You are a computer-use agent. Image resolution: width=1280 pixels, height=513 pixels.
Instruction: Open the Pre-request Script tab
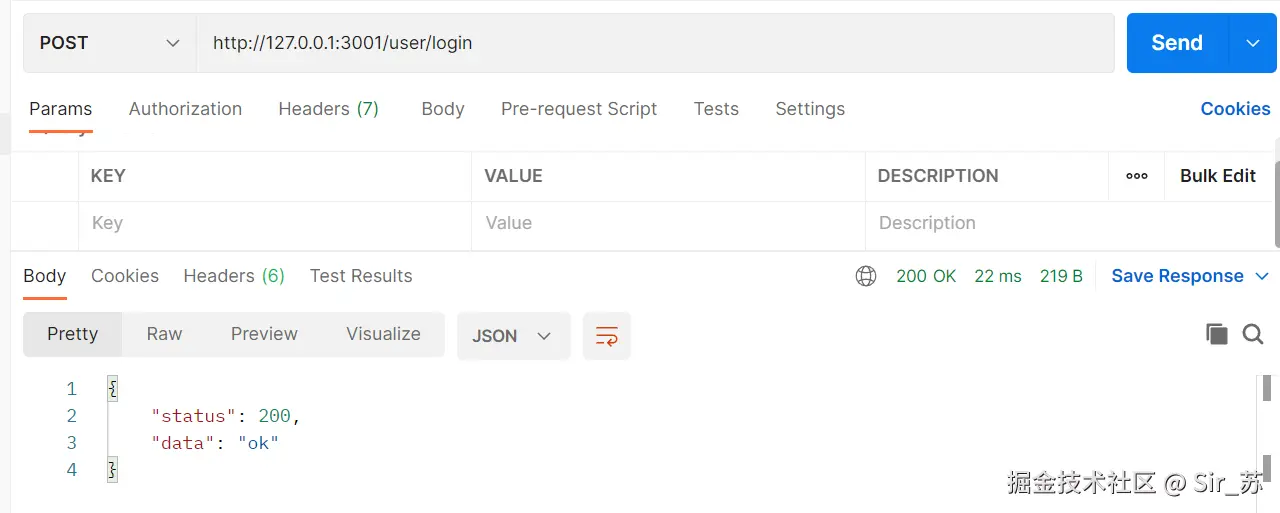[x=579, y=109]
